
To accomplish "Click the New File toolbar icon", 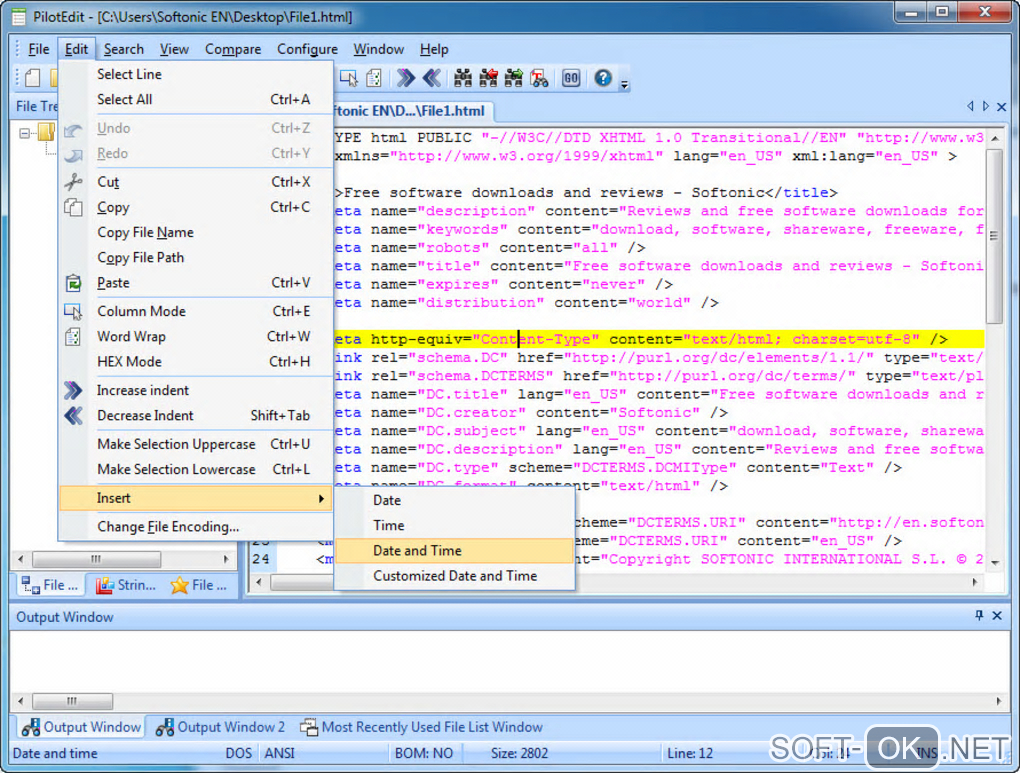I will pos(33,78).
